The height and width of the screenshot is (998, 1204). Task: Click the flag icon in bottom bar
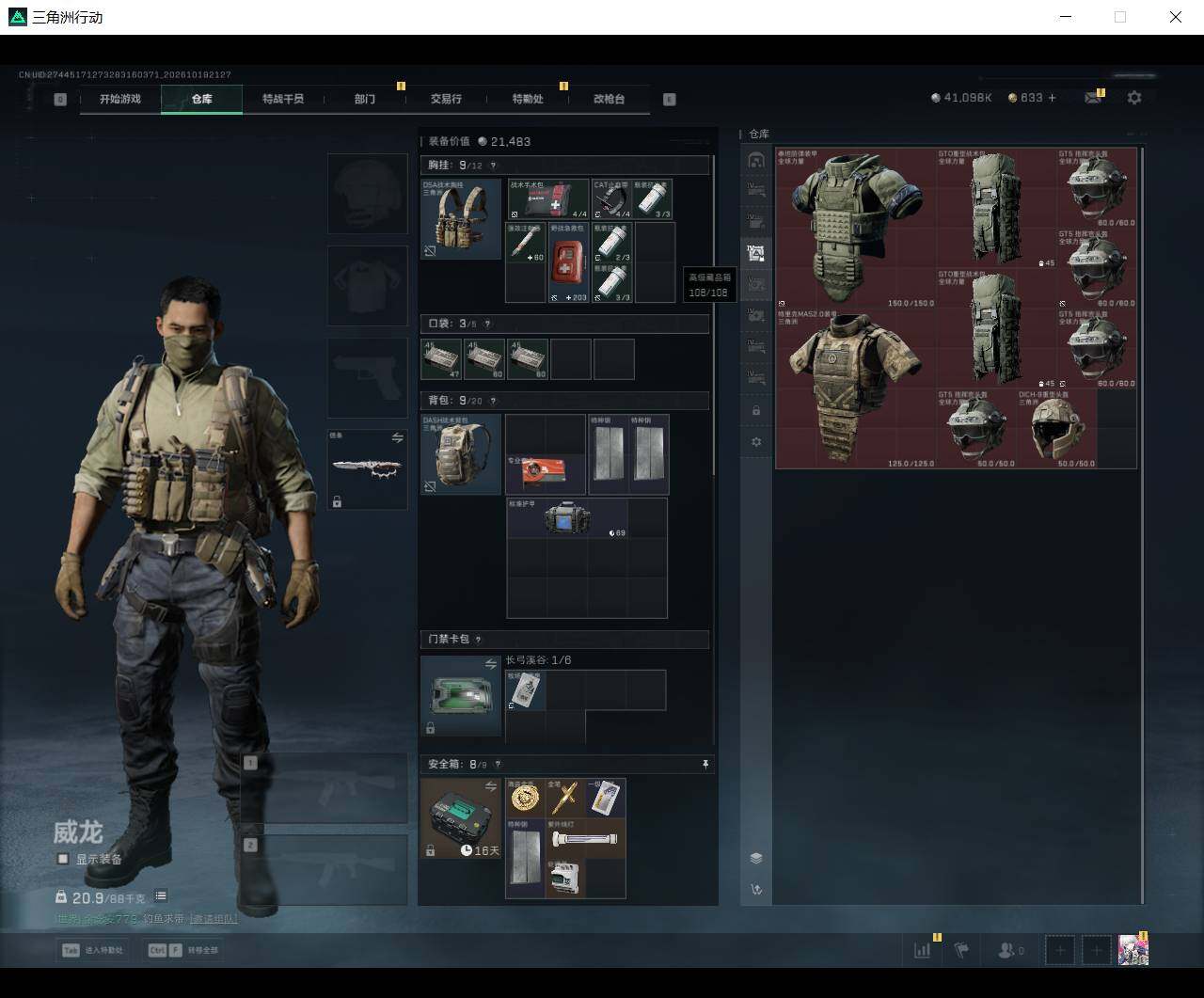[961, 950]
